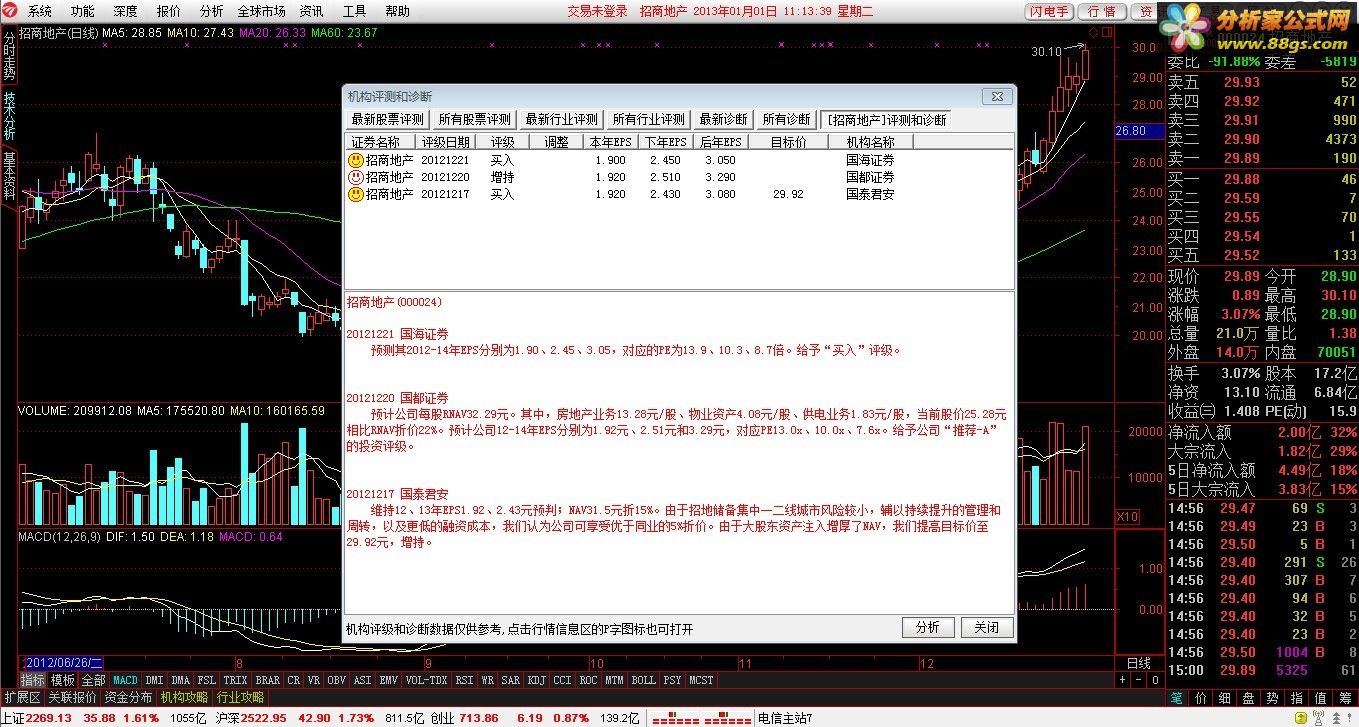Switch to 最新行业评测 tab
The width and height of the screenshot is (1359, 727).
(561, 119)
